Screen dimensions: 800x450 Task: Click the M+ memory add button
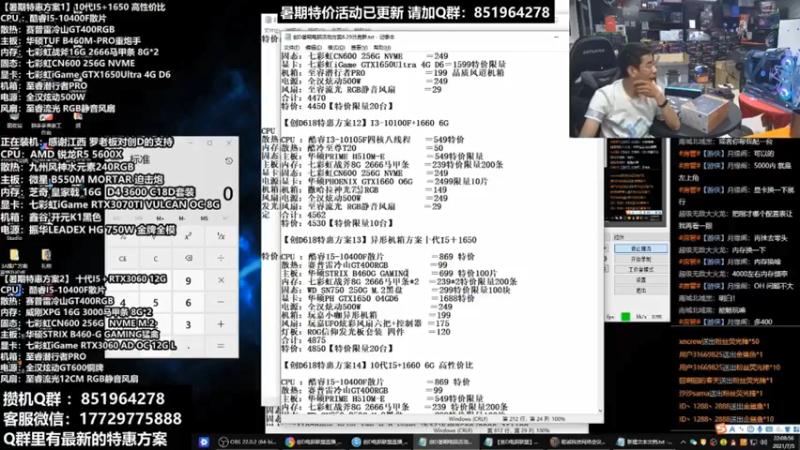tap(160, 218)
